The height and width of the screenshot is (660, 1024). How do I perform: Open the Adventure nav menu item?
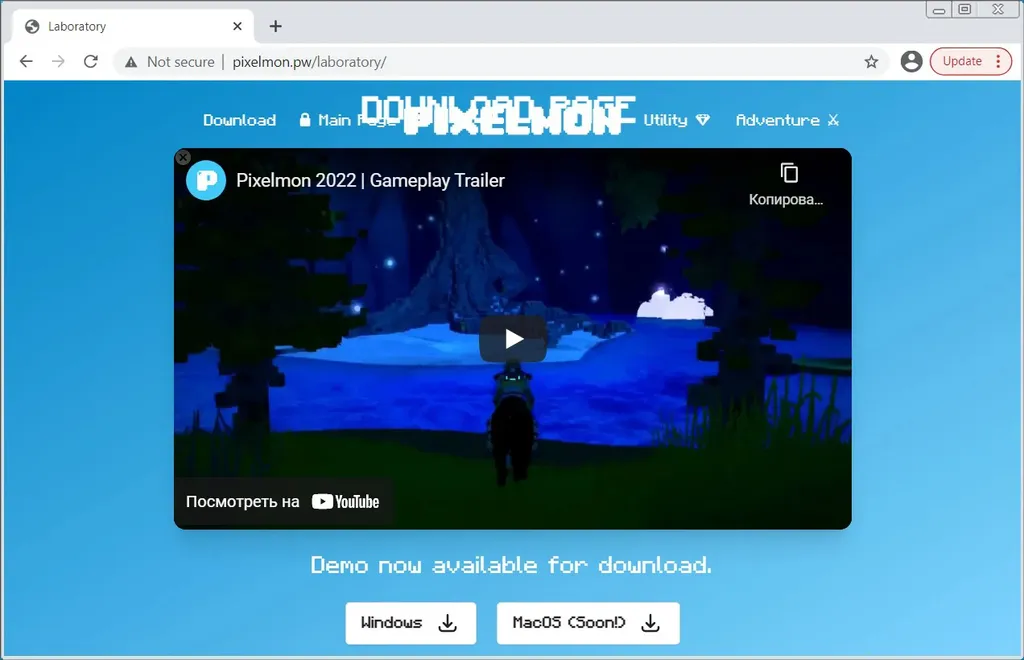tap(786, 120)
